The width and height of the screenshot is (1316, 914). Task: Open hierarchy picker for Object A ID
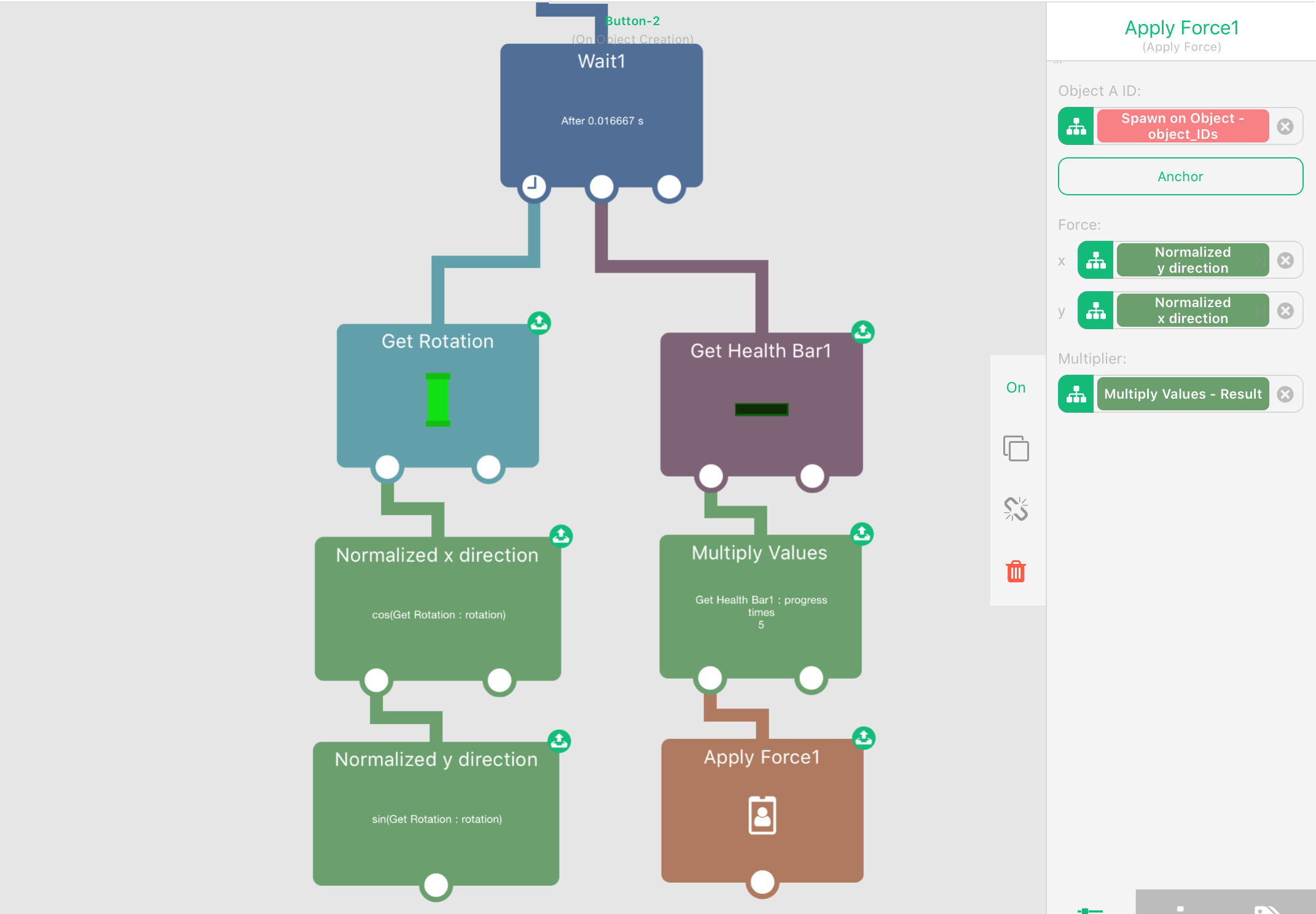pyautogui.click(x=1076, y=127)
